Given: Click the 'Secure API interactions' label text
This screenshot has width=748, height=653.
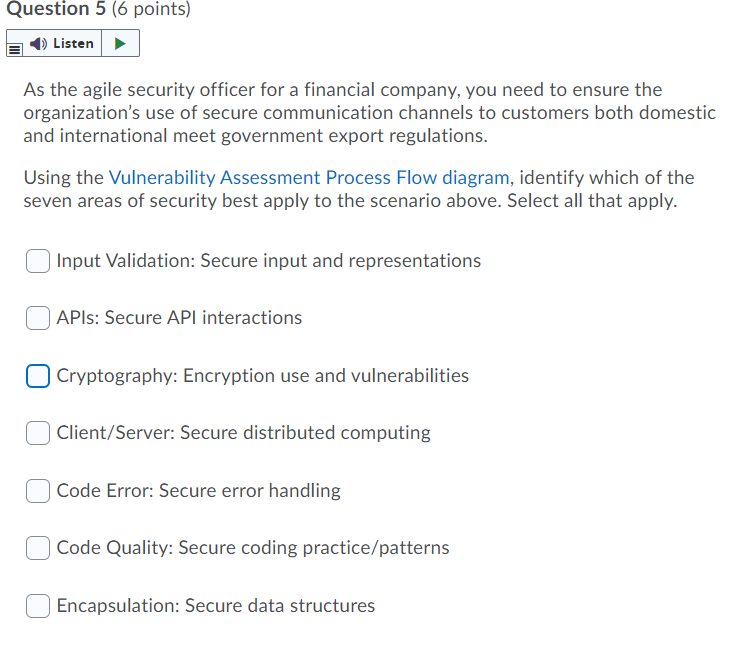Looking at the screenshot, I should click(203, 318).
